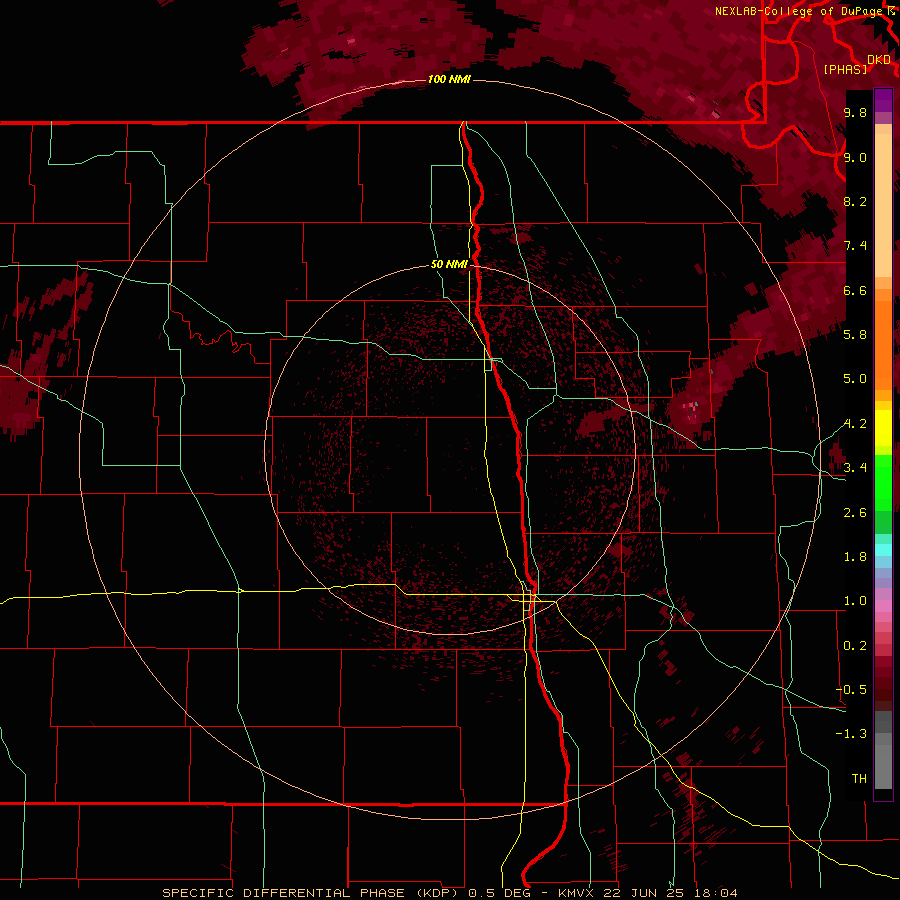Click the 18:04 timestamp in the caption
Image resolution: width=900 pixels, height=900 pixels.
click(716, 893)
